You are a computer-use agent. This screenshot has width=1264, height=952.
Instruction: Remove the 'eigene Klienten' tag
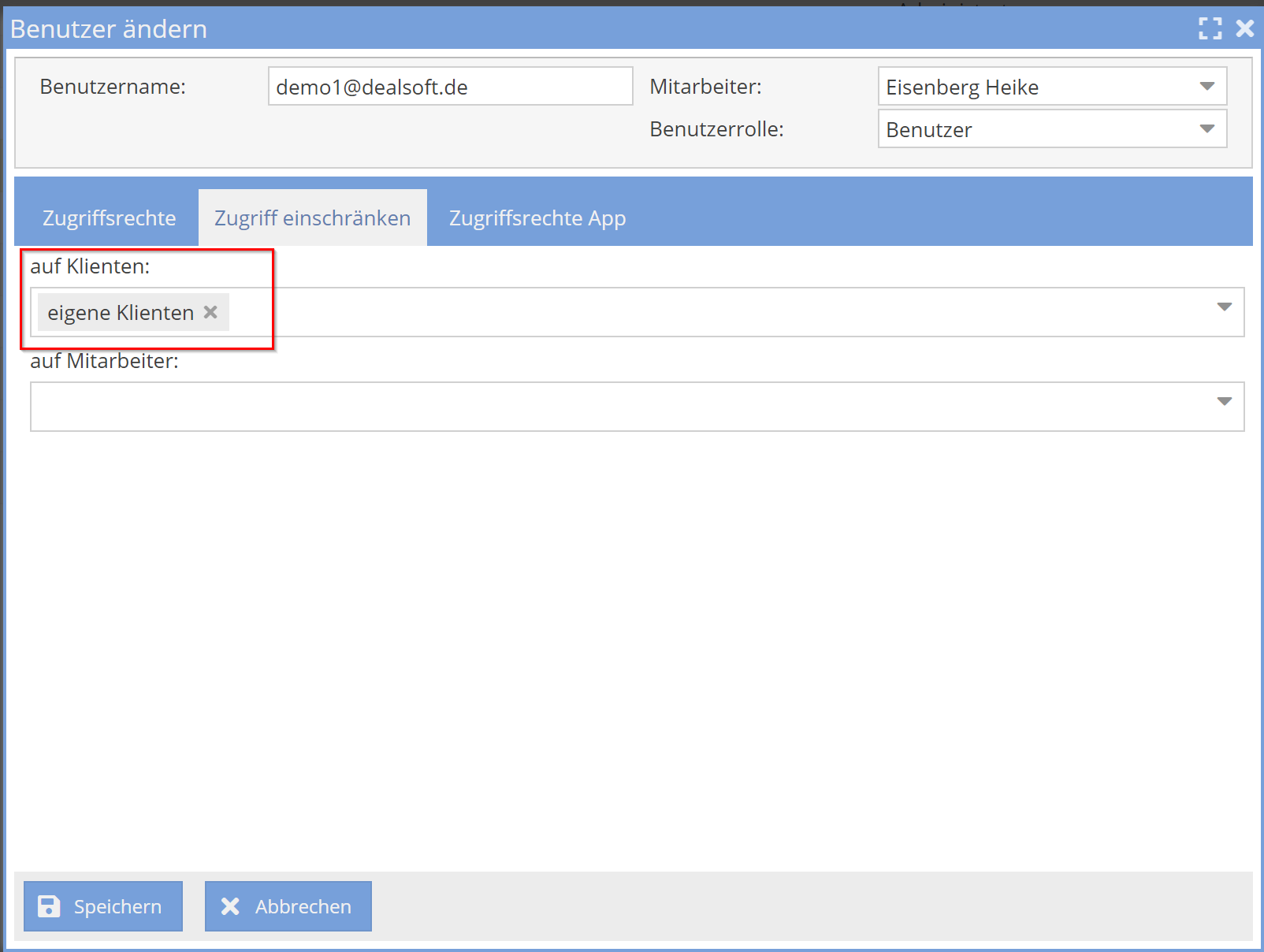pos(210,312)
